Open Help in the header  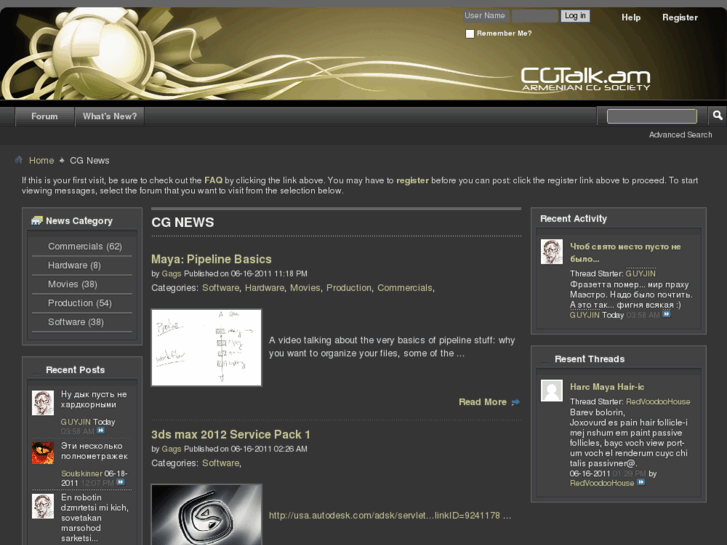click(x=631, y=18)
